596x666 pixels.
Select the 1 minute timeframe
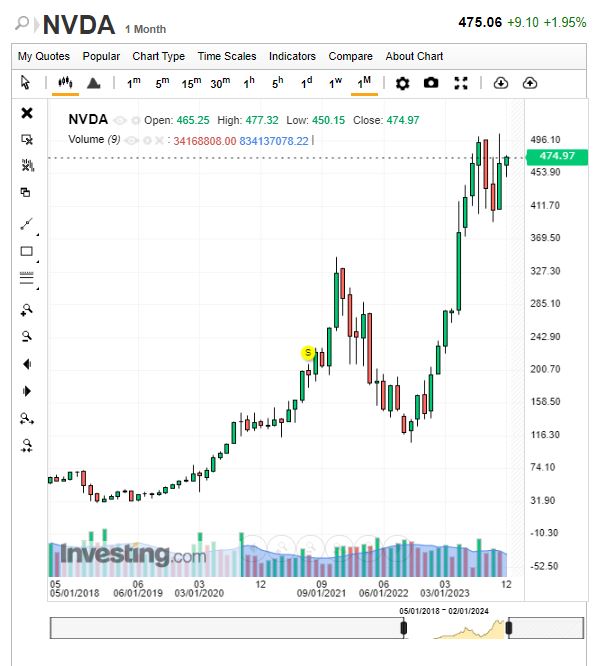tap(133, 82)
